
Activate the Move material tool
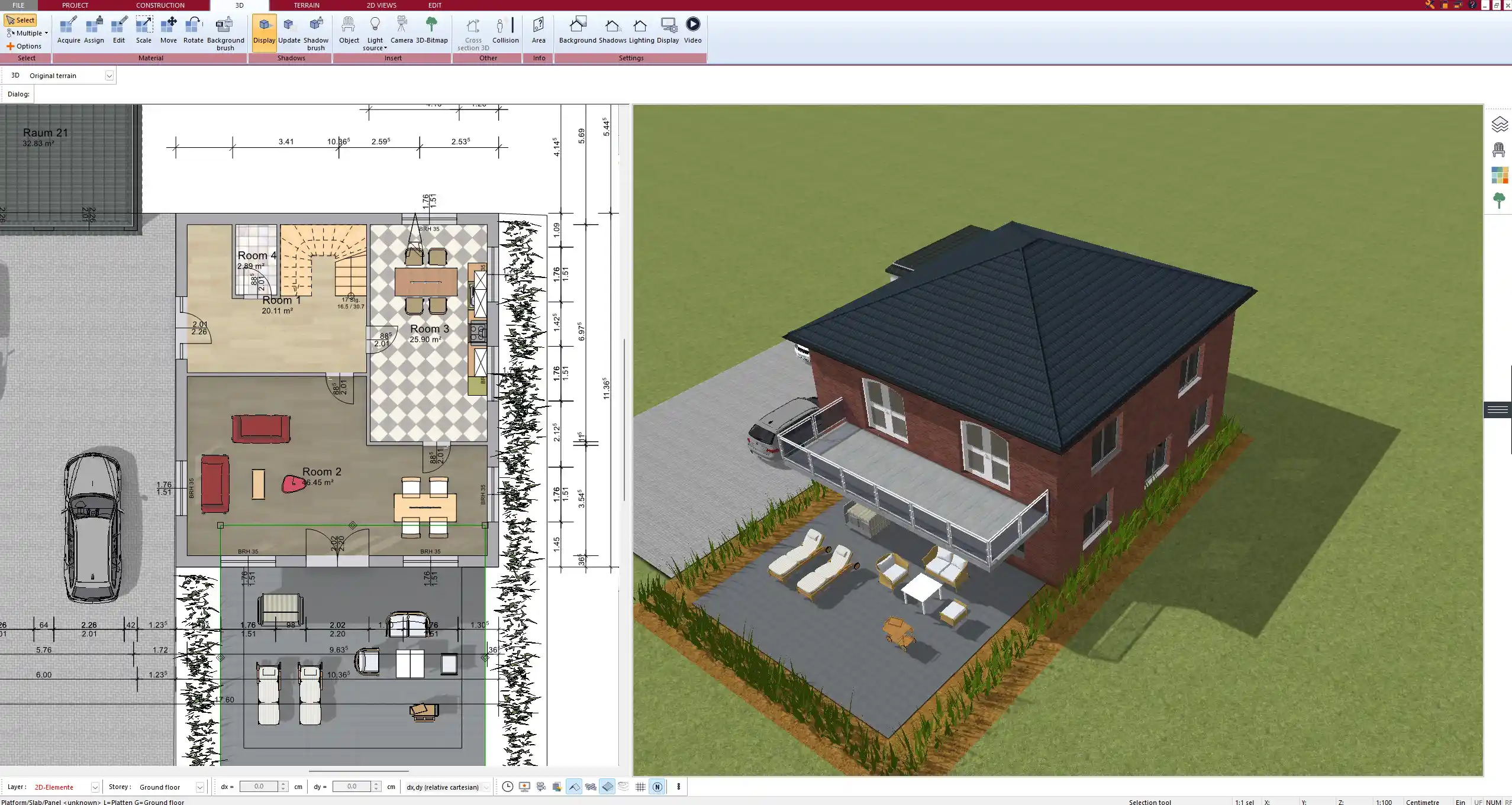point(169,31)
